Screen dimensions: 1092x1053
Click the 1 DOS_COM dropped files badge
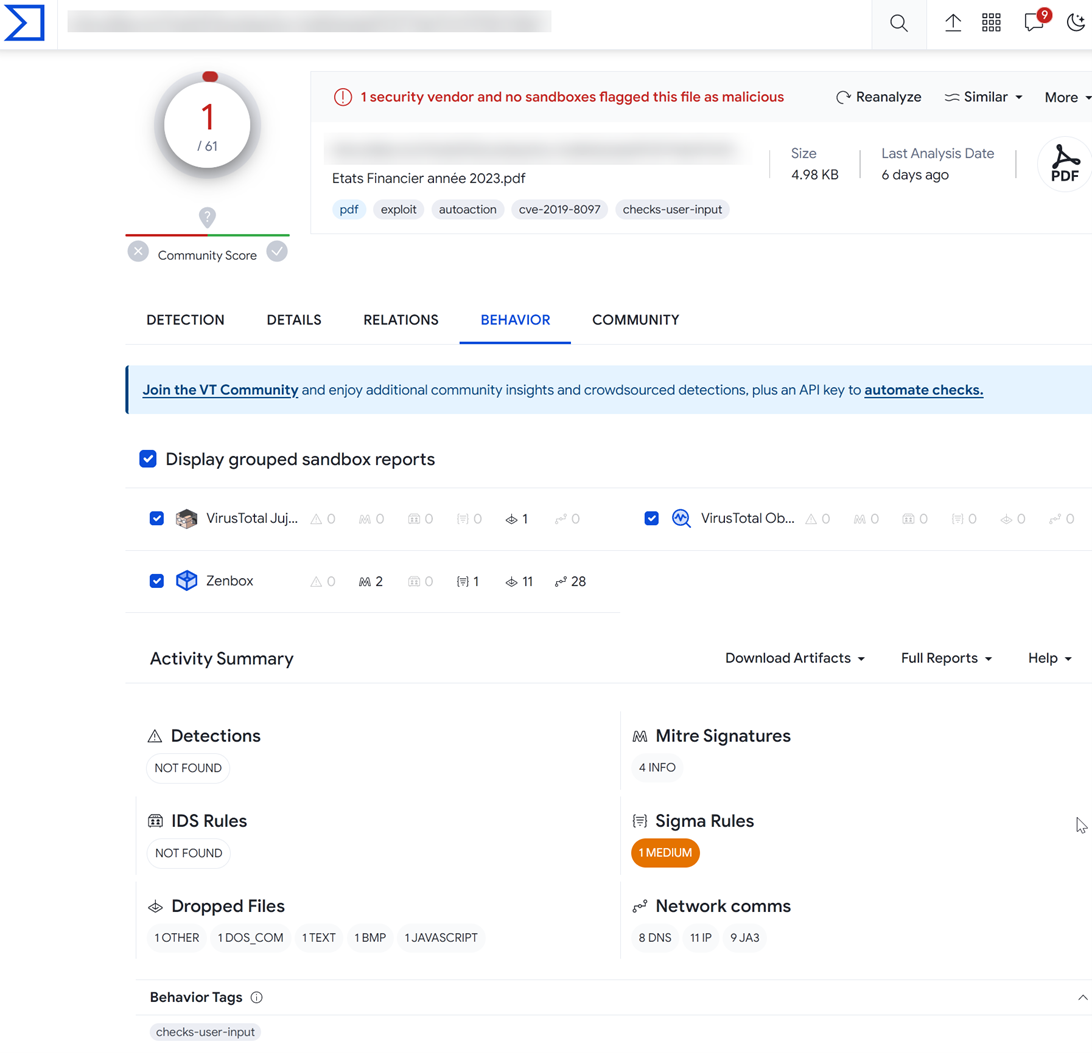250,937
